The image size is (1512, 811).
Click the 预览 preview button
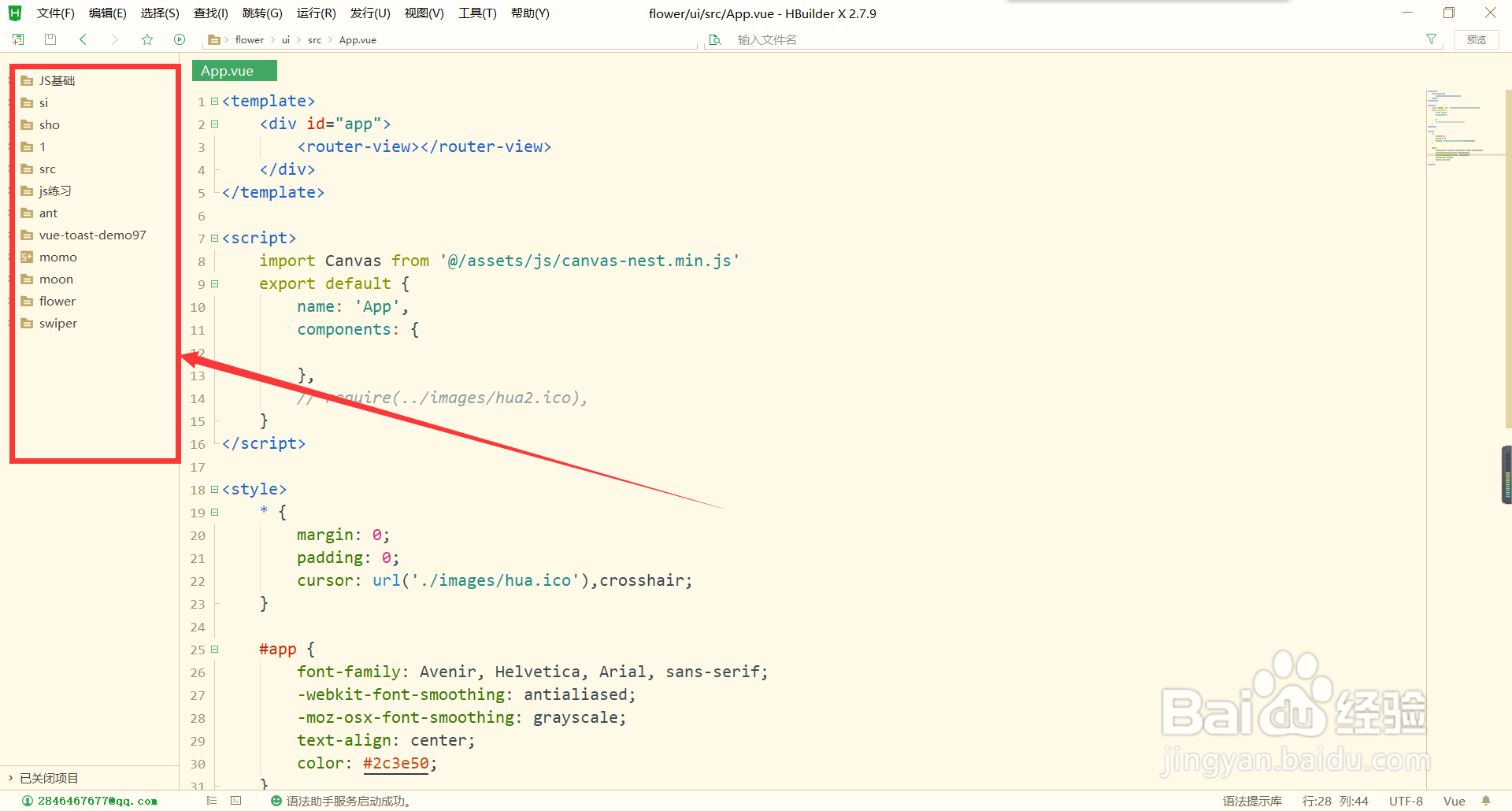tap(1477, 39)
